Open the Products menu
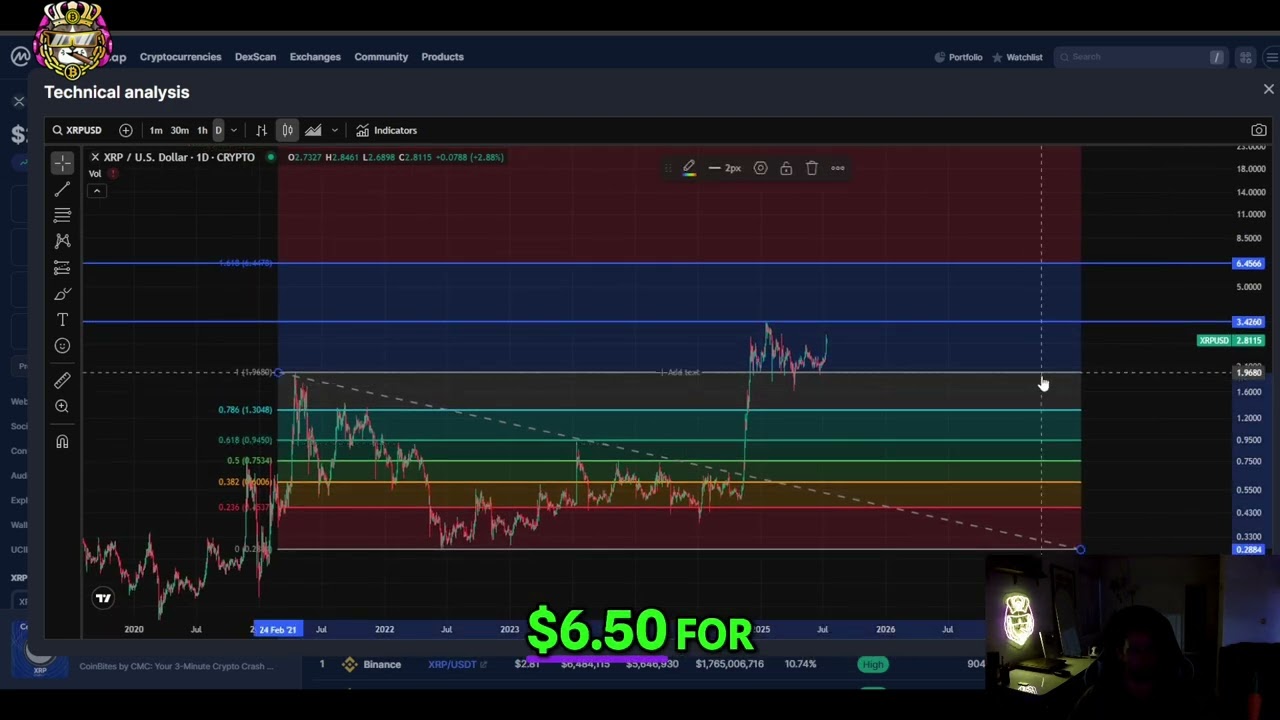1280x720 pixels. pyautogui.click(x=442, y=57)
